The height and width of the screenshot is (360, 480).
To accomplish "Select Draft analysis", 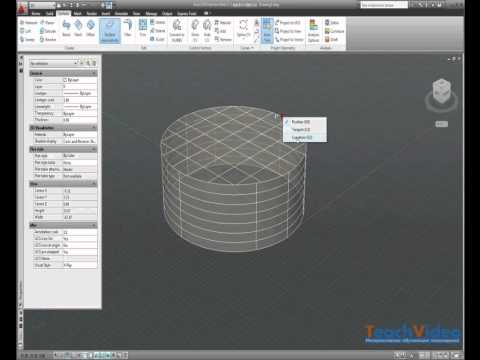I will pyautogui.click(x=331, y=39).
